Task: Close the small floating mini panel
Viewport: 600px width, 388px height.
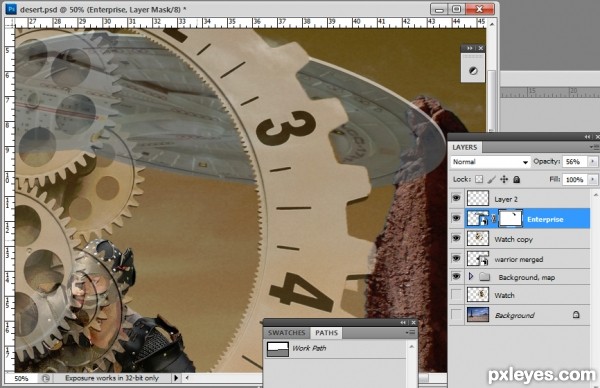Action: click(x=481, y=48)
